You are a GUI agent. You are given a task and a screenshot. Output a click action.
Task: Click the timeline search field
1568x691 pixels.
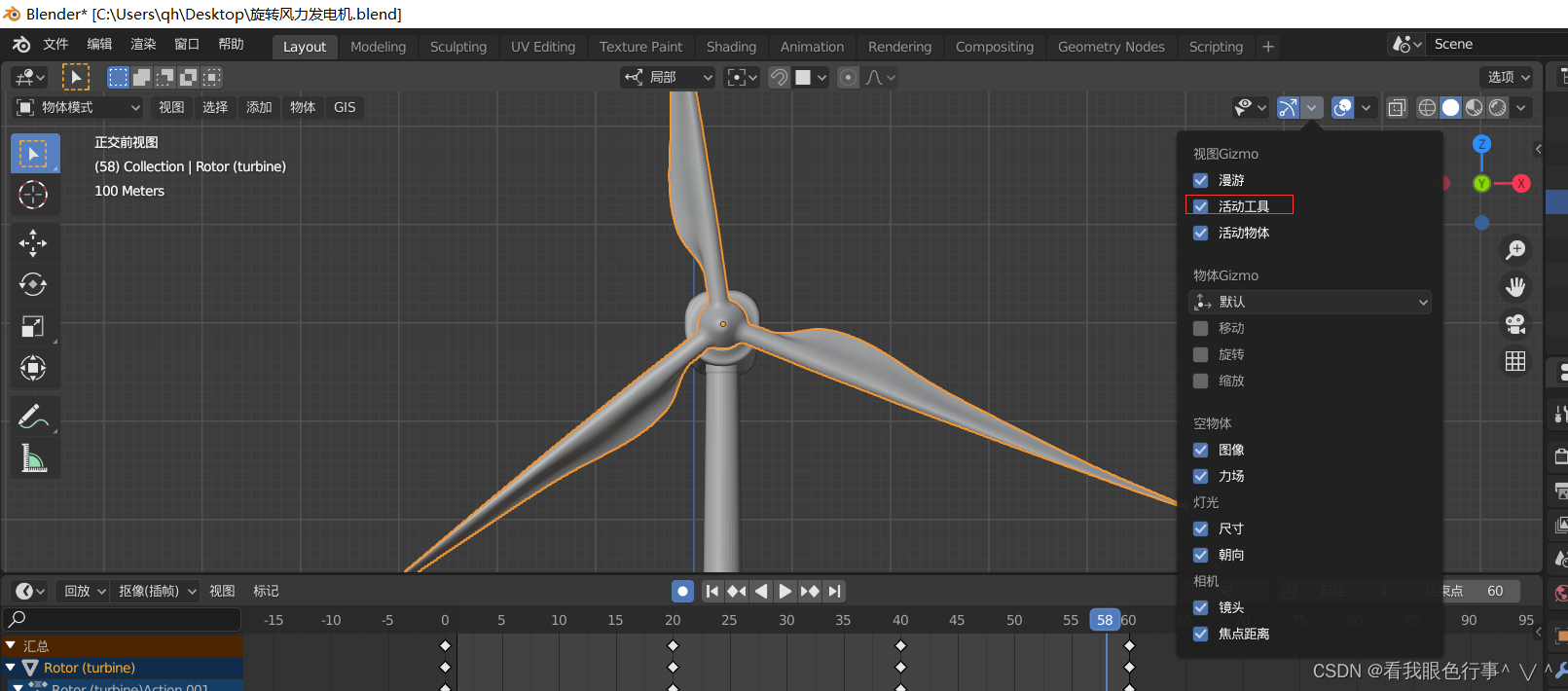123,619
